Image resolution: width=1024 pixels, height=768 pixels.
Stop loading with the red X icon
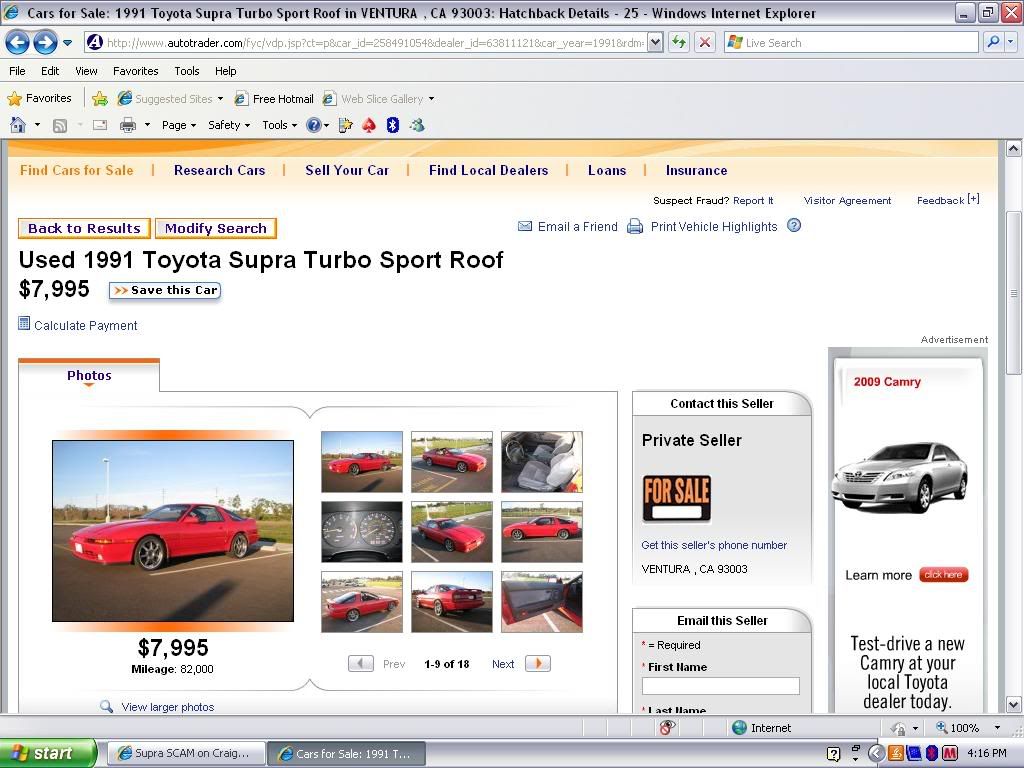point(705,43)
